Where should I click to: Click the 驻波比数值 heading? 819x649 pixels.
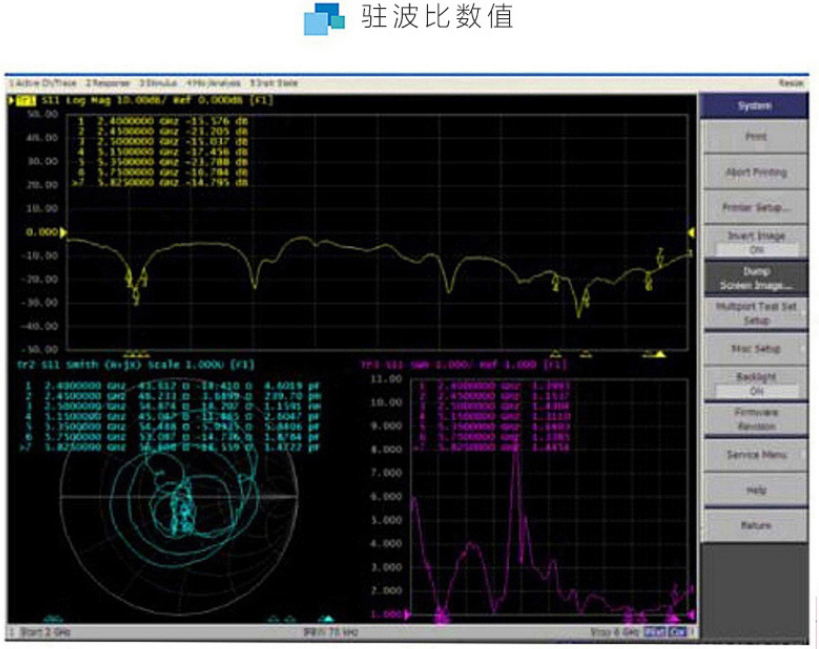pyautogui.click(x=437, y=17)
